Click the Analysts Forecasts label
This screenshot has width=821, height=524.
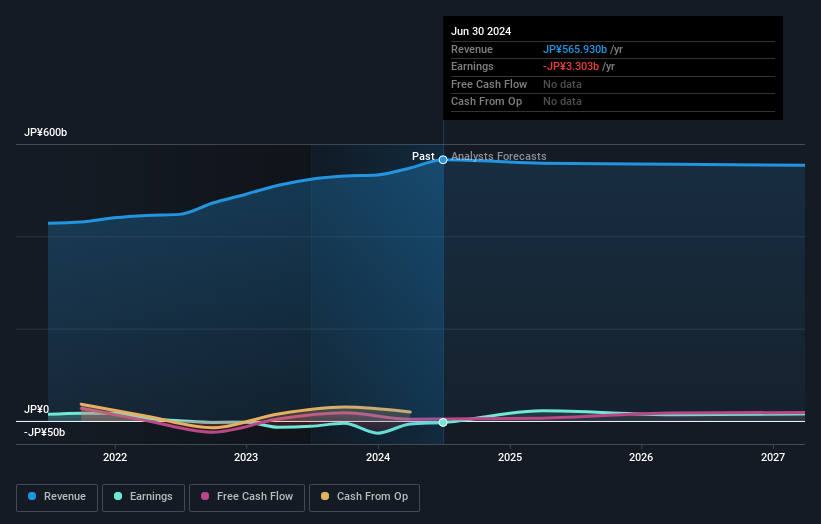coord(498,157)
